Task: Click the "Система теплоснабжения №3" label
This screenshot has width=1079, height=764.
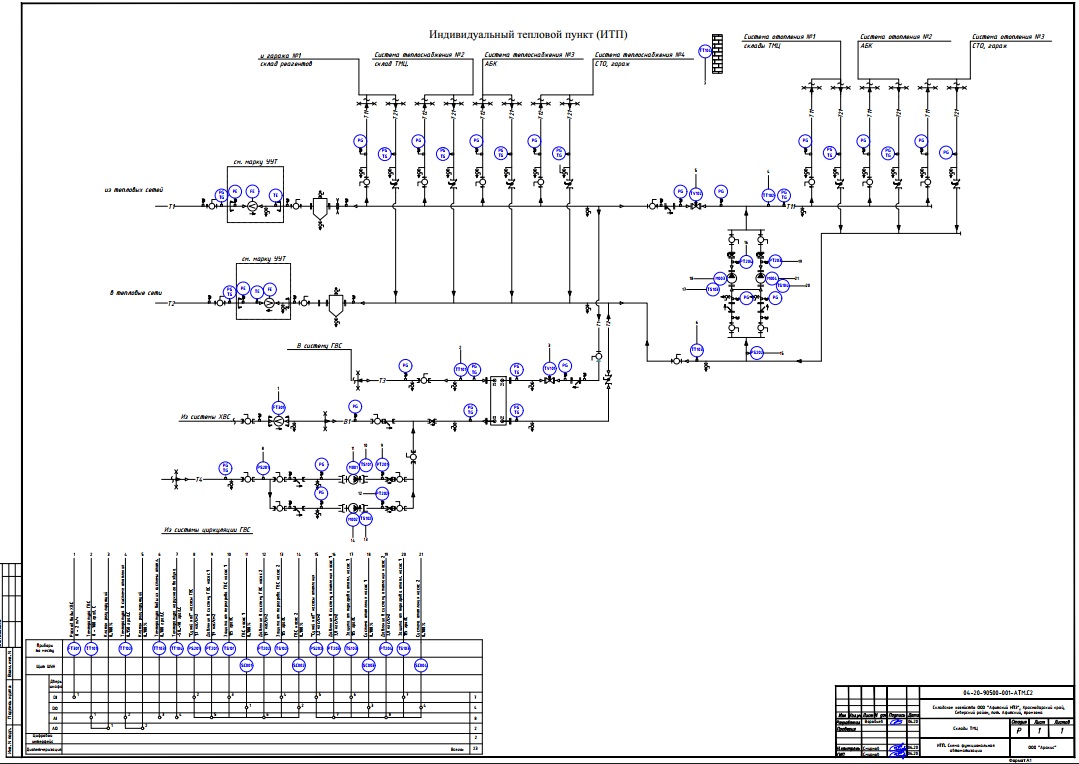Action: (x=530, y=54)
